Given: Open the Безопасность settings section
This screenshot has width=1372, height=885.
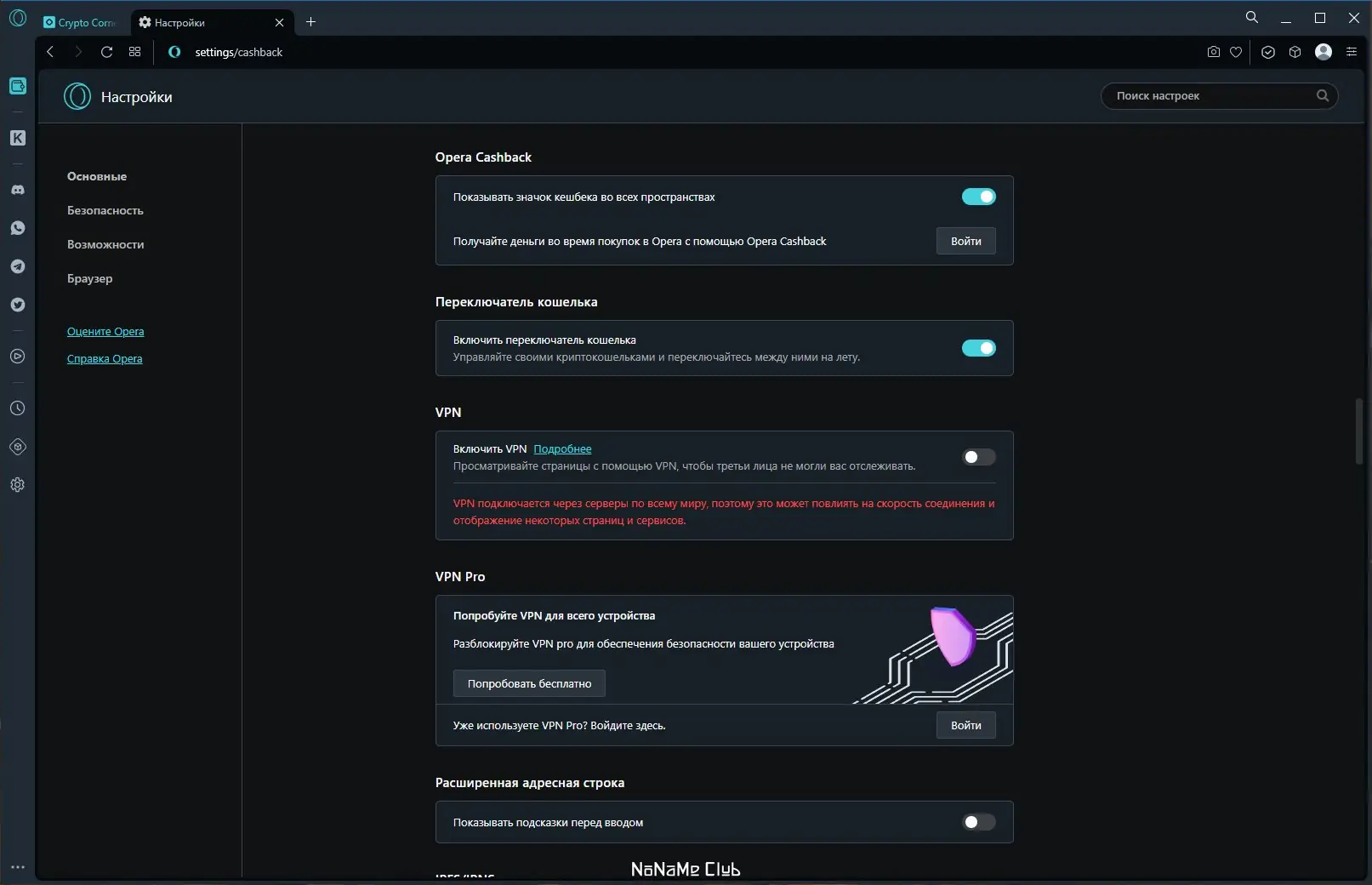Looking at the screenshot, I should click(105, 210).
